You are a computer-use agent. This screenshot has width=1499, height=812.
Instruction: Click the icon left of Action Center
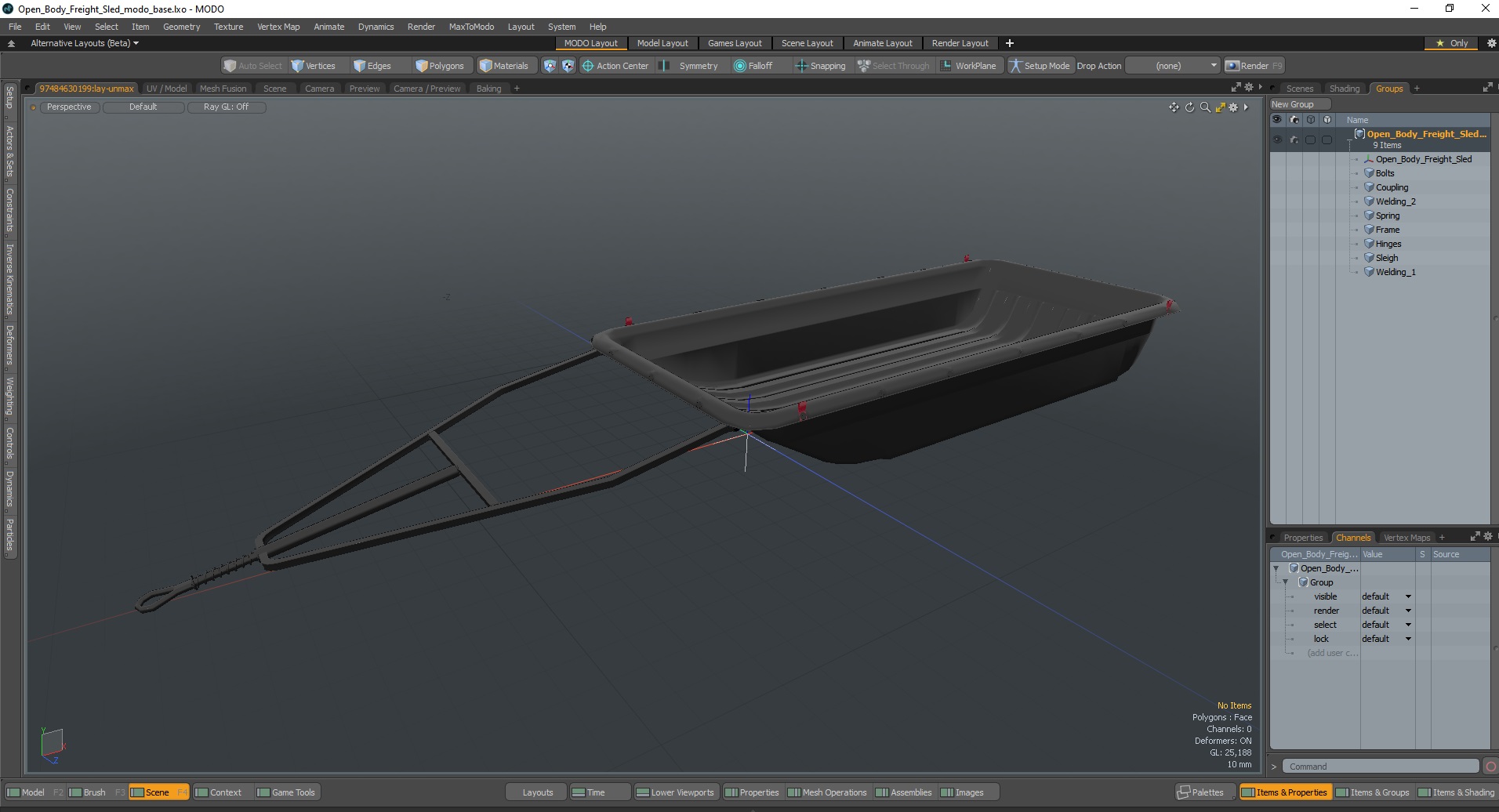[568, 66]
